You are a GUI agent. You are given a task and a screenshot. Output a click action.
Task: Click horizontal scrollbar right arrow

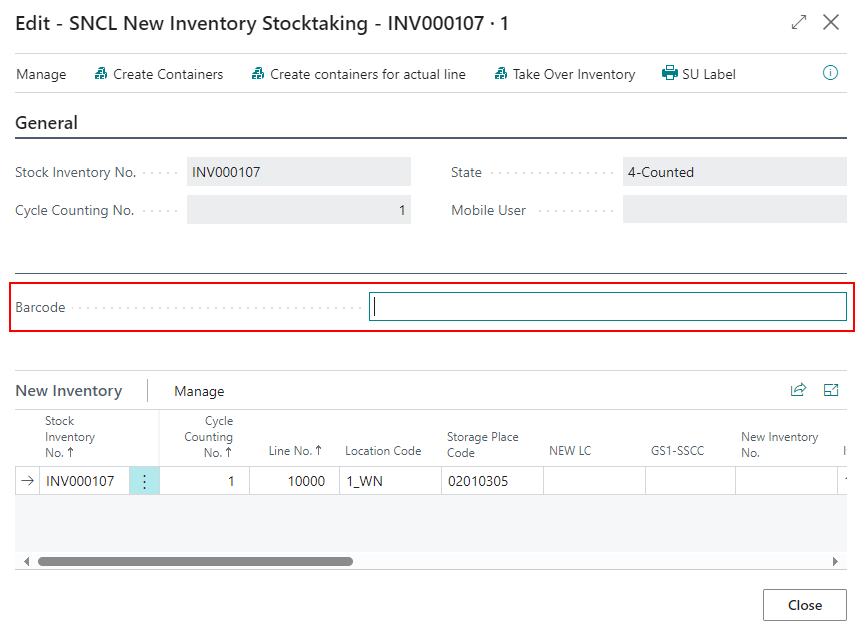(835, 562)
